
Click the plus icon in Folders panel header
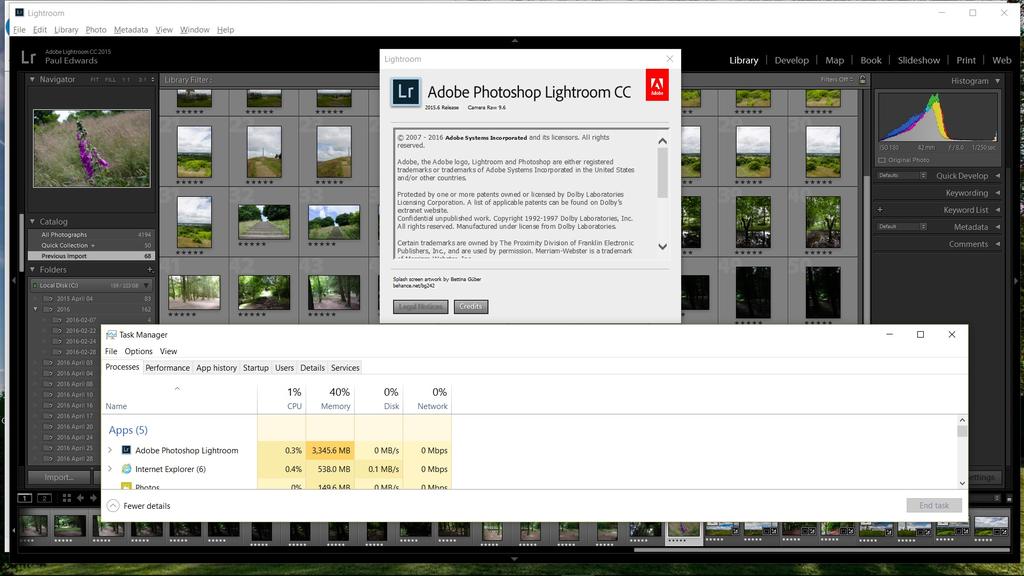(x=149, y=270)
